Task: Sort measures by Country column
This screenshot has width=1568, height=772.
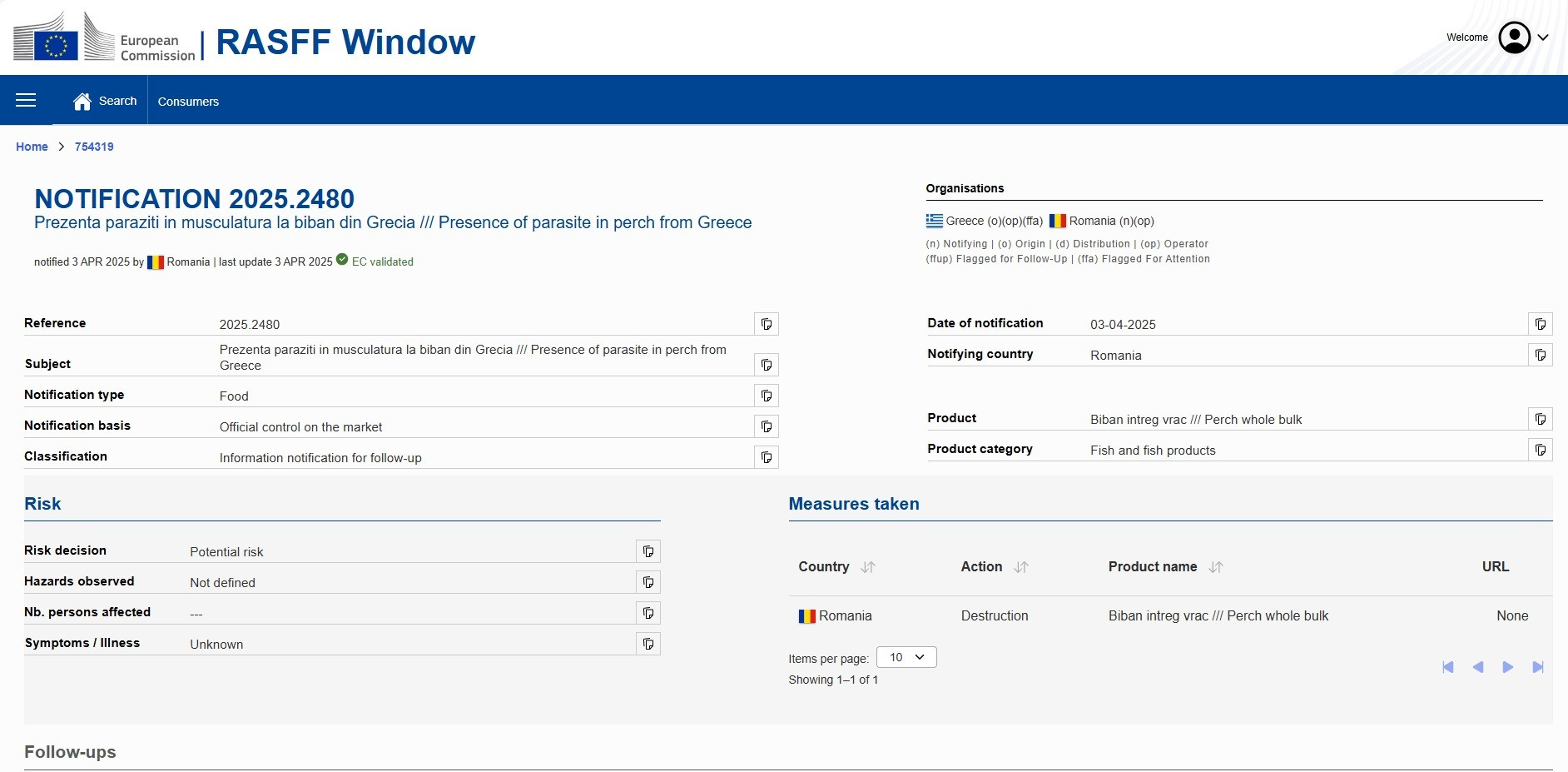Action: 868,567
